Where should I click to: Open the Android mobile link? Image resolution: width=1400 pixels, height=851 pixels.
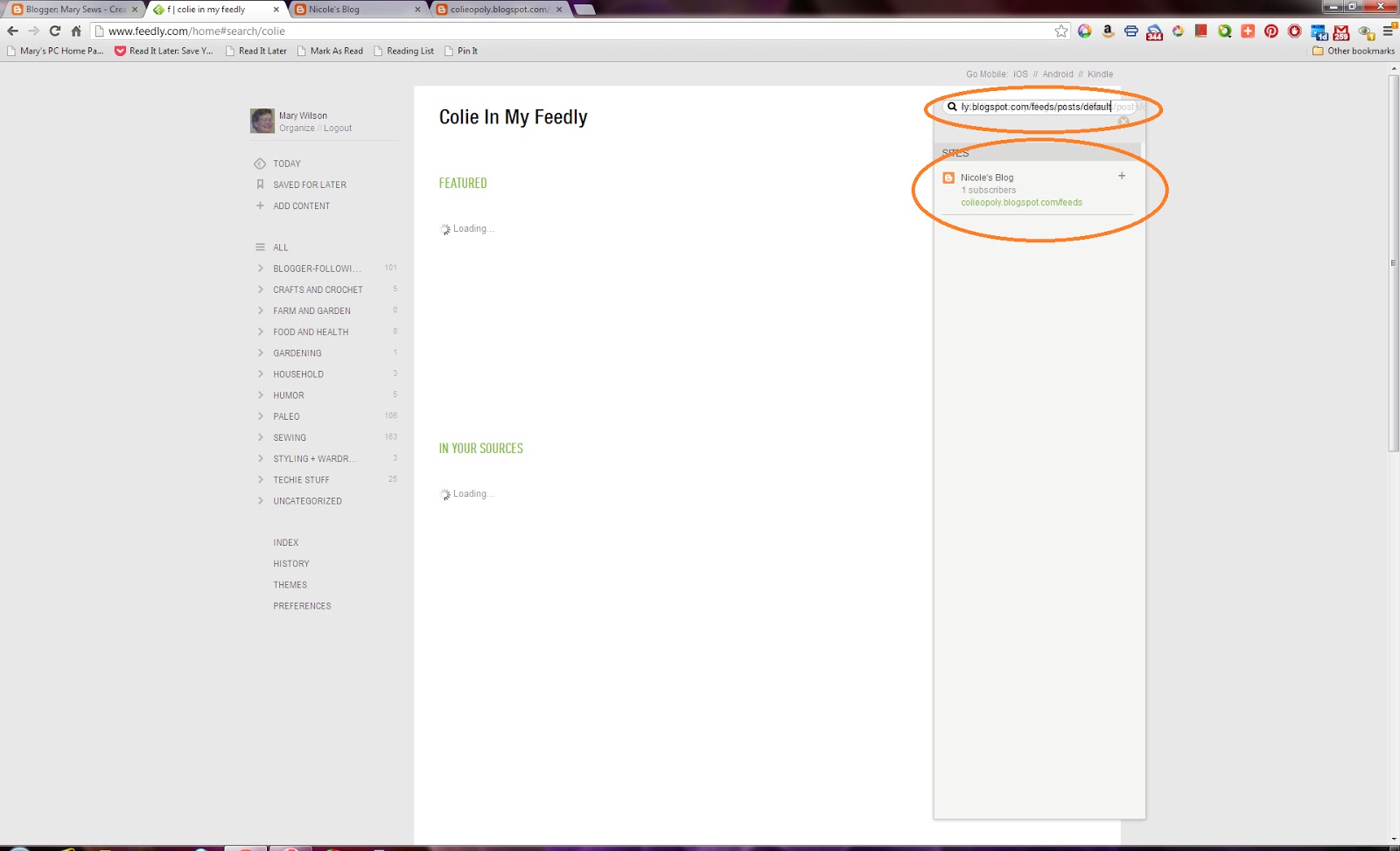point(1057,74)
